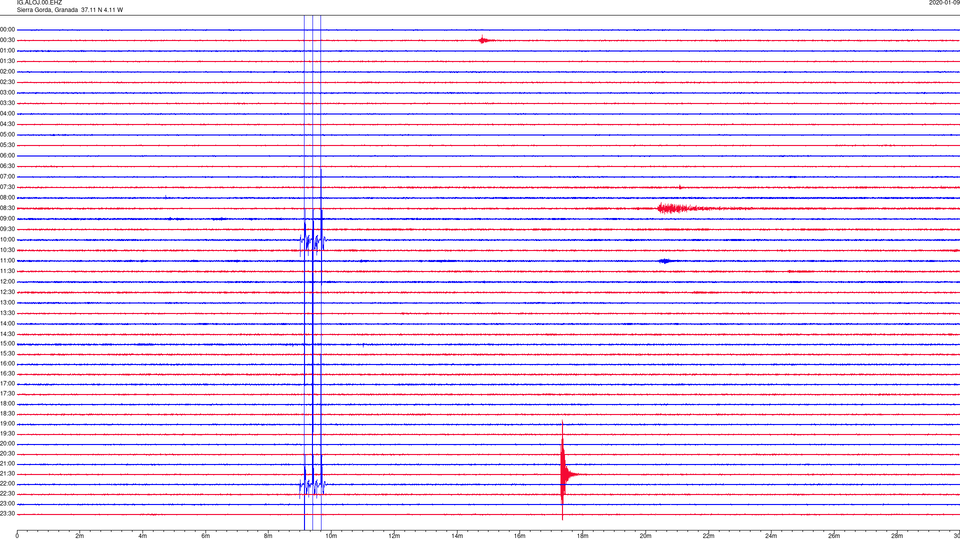Click the 16:30 trace time label

(x=7, y=373)
